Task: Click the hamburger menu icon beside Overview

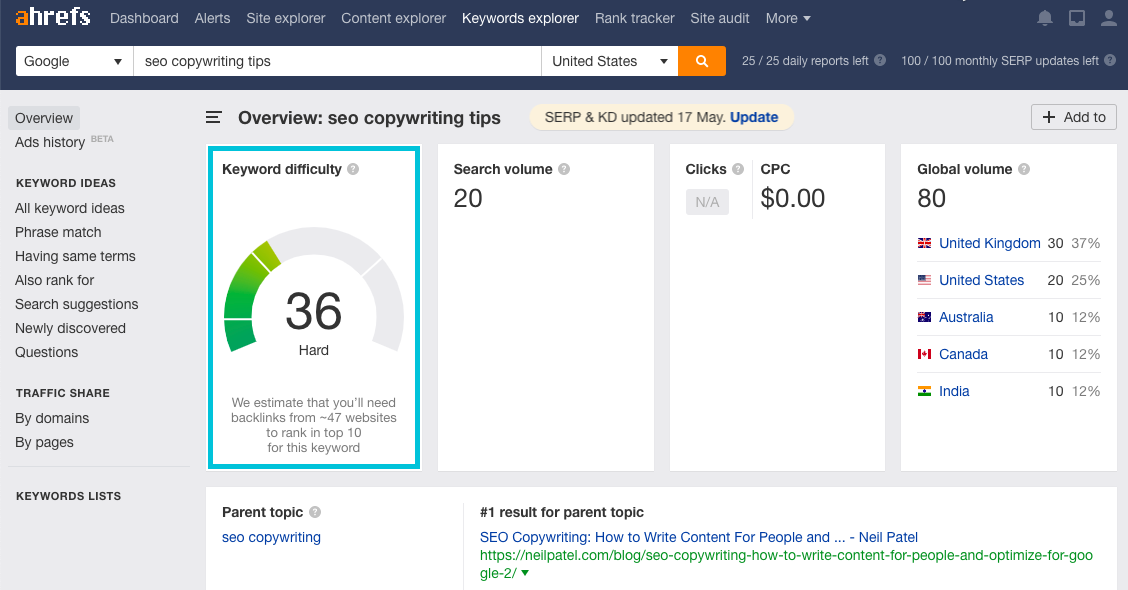Action: click(213, 117)
